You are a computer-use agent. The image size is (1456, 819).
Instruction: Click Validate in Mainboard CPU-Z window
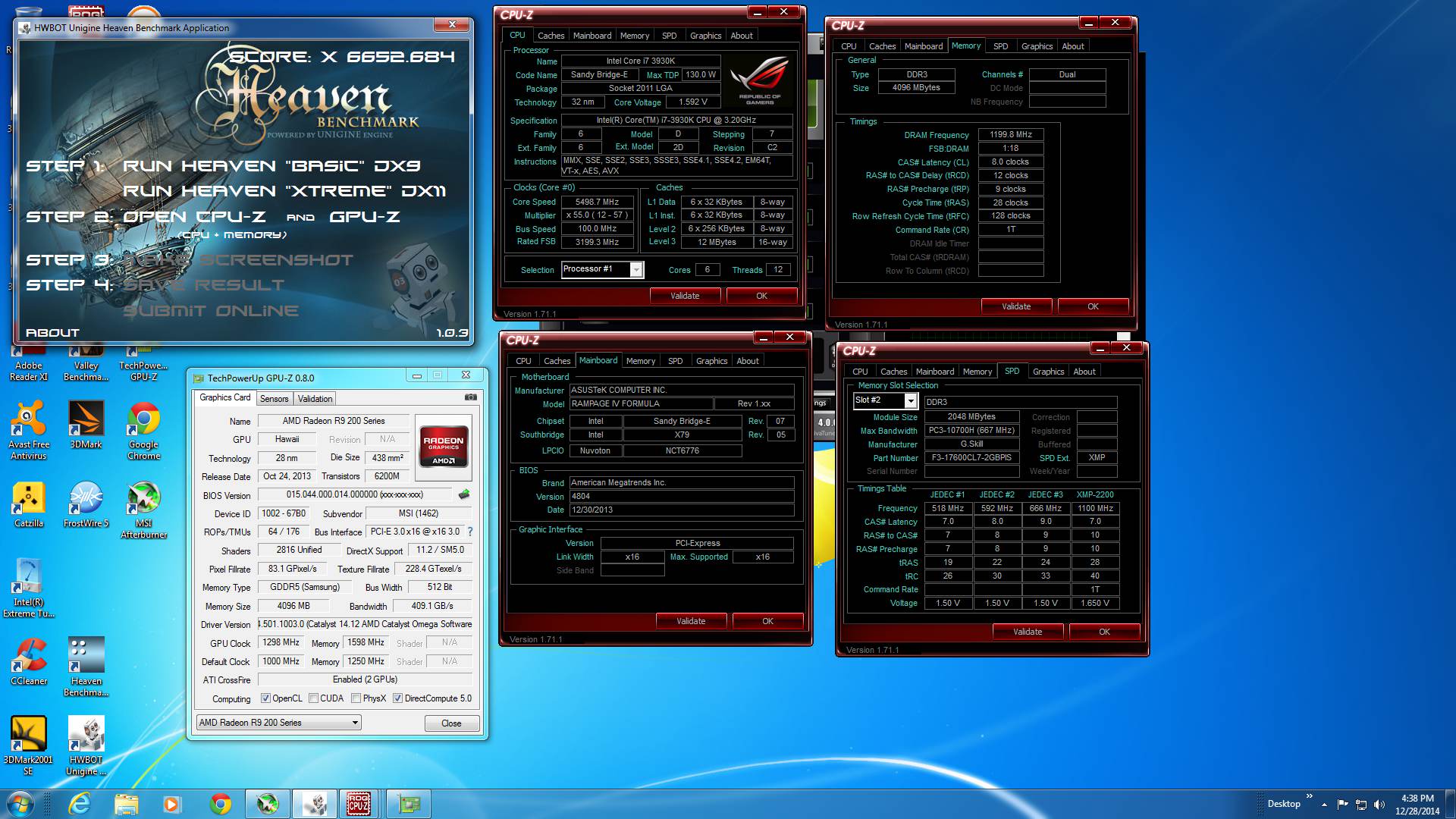[691, 621]
